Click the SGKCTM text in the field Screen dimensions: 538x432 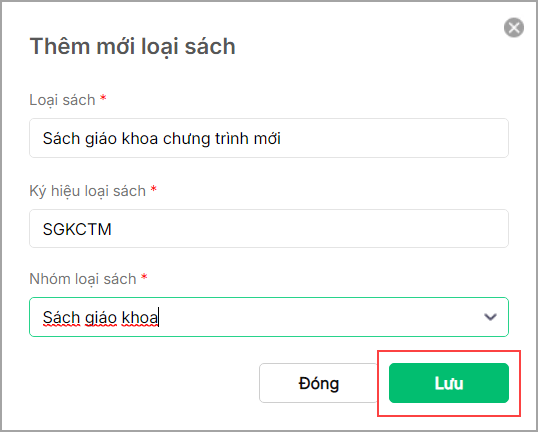[x=77, y=229]
